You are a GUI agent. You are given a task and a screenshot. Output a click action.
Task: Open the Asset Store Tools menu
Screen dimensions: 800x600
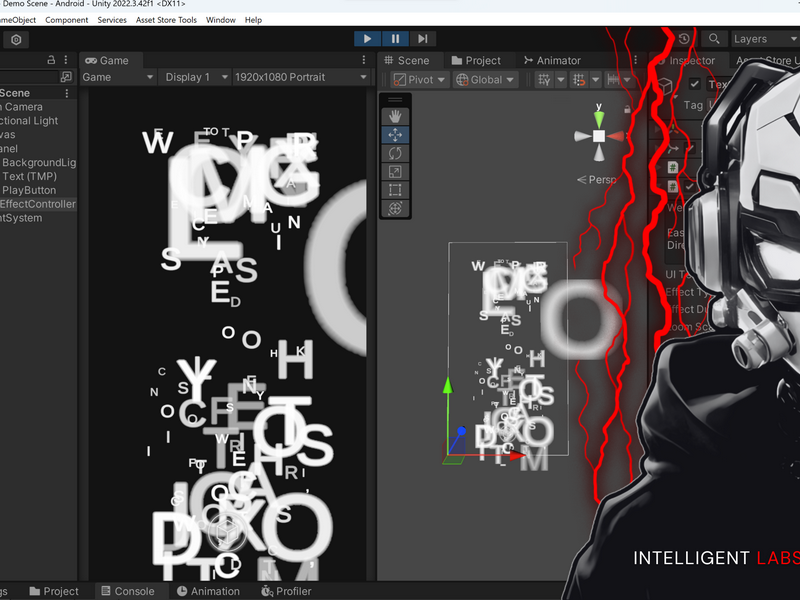coord(166,20)
